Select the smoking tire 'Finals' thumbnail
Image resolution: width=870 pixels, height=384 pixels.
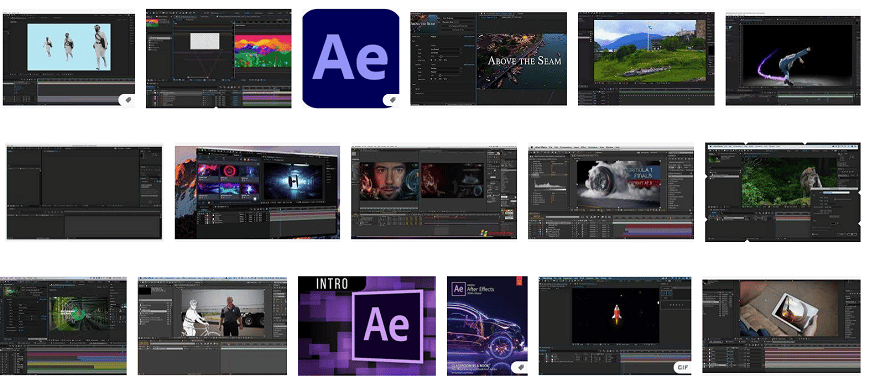610,193
